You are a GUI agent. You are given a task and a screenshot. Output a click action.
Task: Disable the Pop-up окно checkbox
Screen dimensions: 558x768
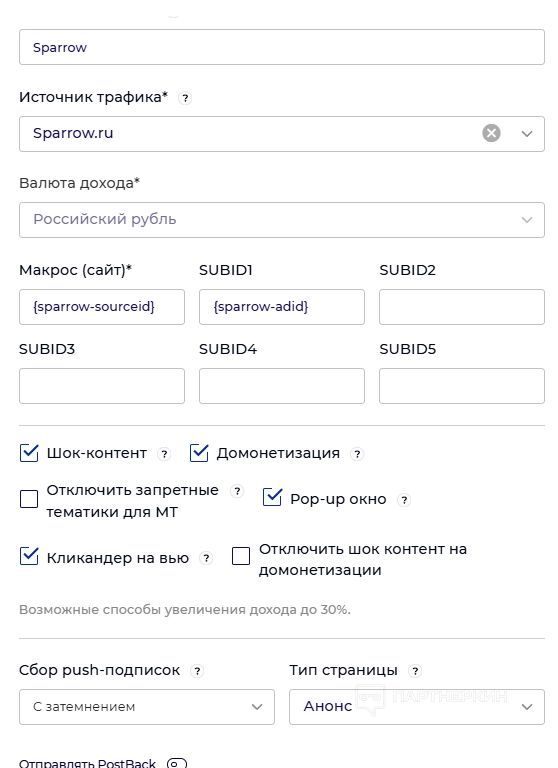(x=272, y=497)
